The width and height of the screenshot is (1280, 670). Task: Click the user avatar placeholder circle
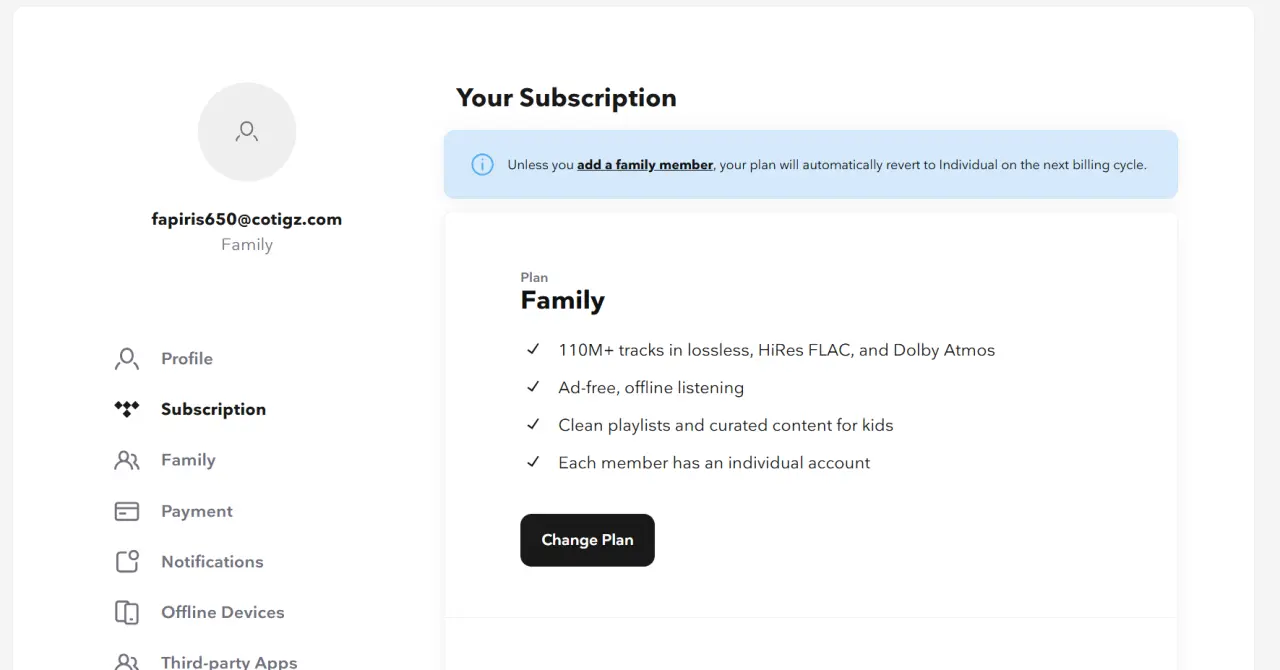(247, 132)
